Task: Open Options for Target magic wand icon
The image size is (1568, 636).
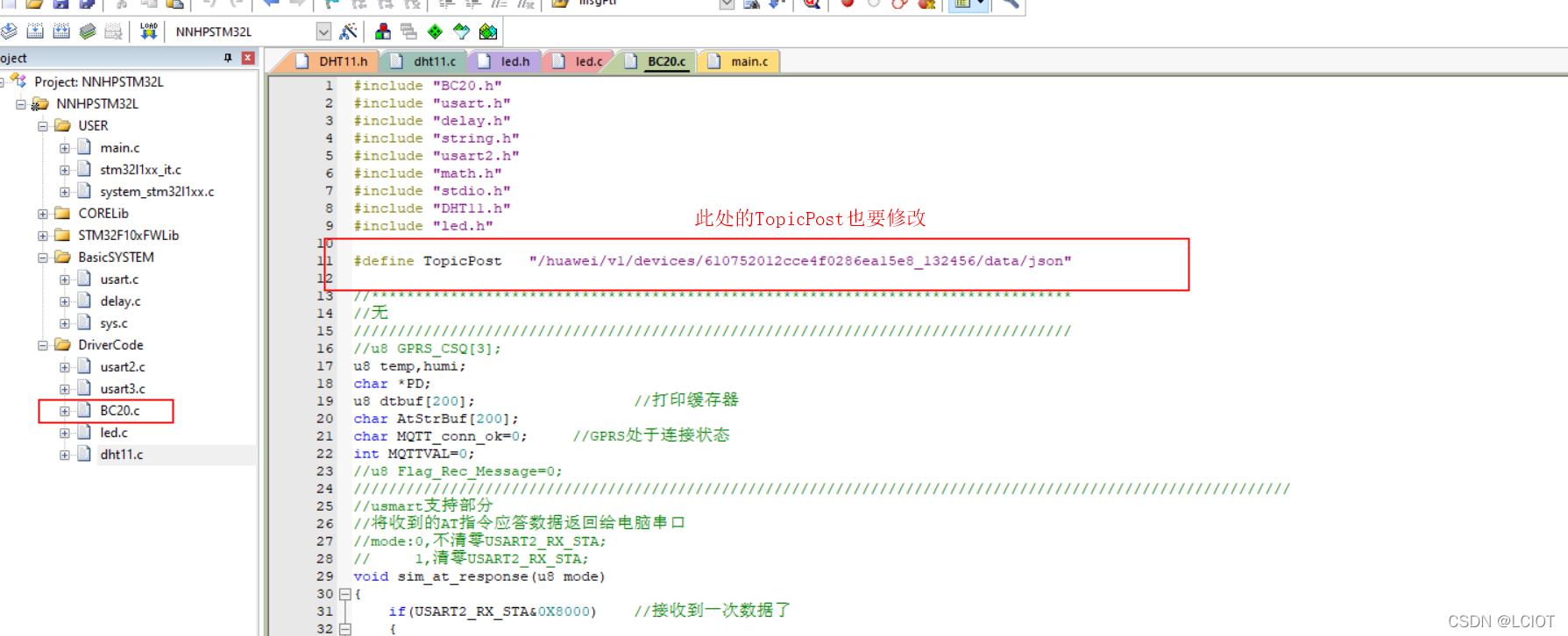Action: coord(348,32)
